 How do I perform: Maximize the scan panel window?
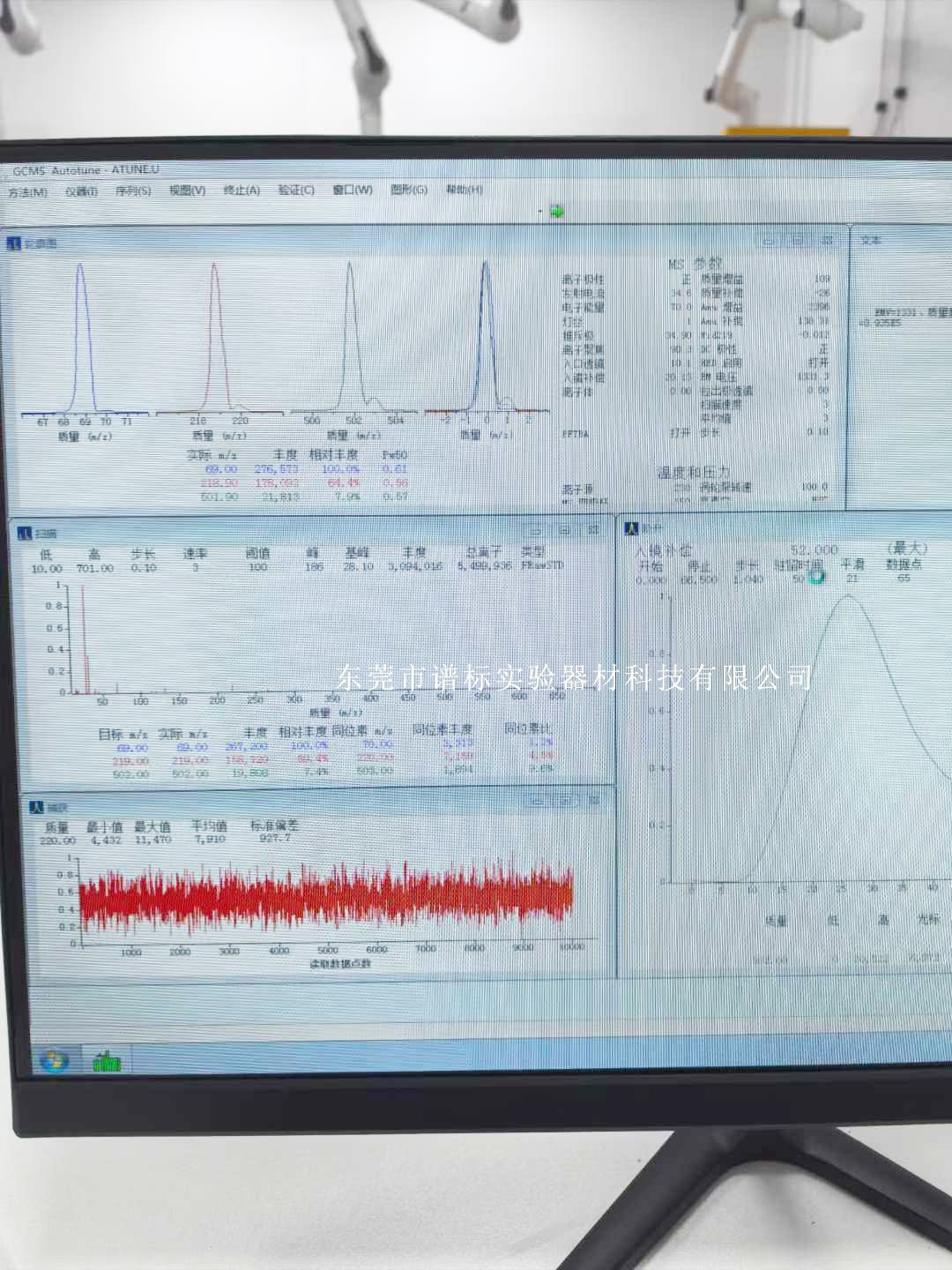[x=564, y=530]
